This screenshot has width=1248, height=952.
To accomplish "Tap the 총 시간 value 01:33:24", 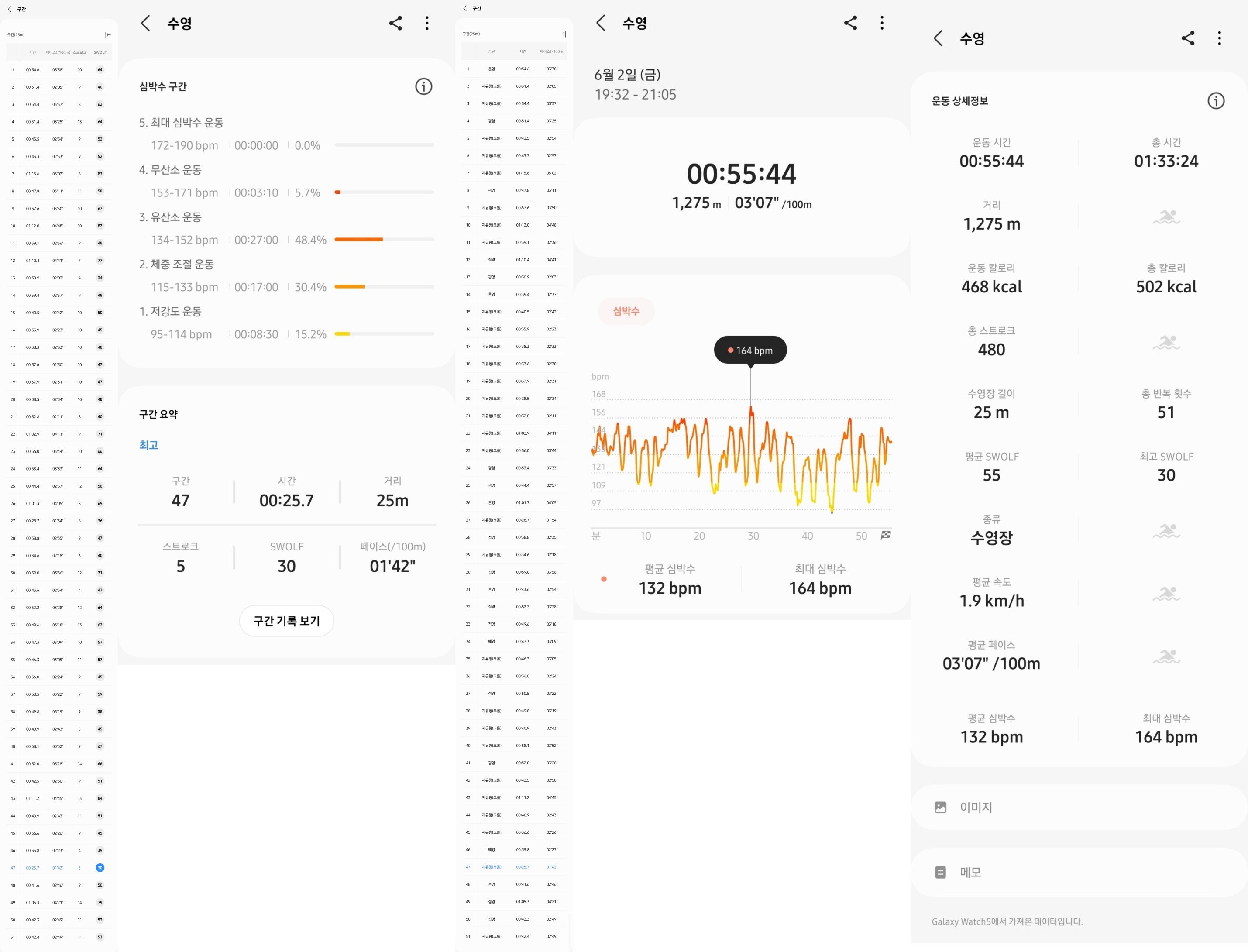I will tap(1166, 162).
